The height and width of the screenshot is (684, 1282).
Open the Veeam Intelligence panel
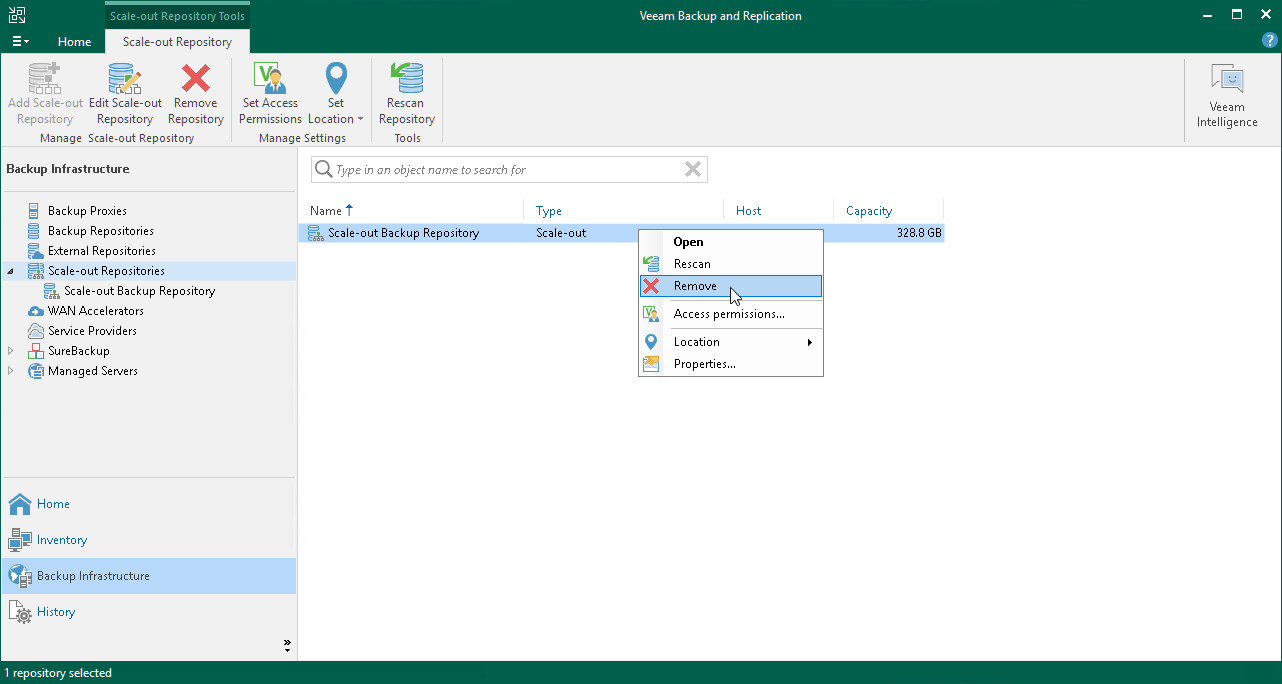(x=1226, y=95)
